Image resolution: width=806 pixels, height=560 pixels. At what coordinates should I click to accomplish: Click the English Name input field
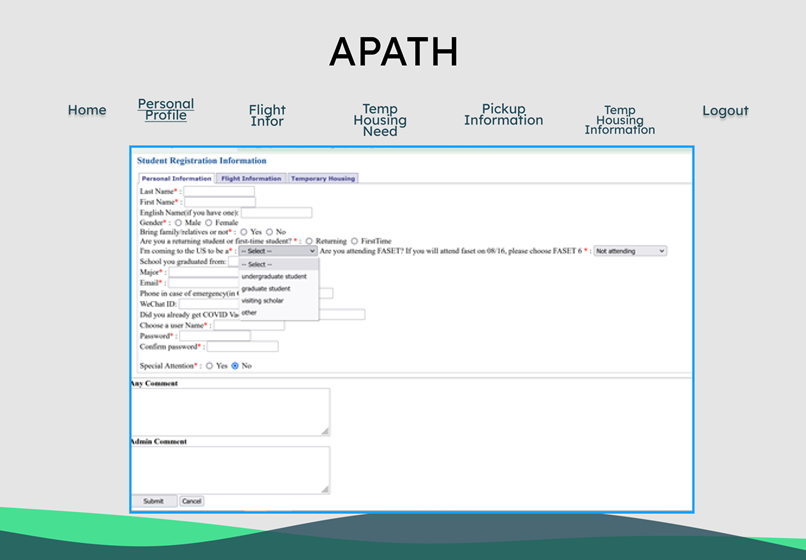click(277, 212)
